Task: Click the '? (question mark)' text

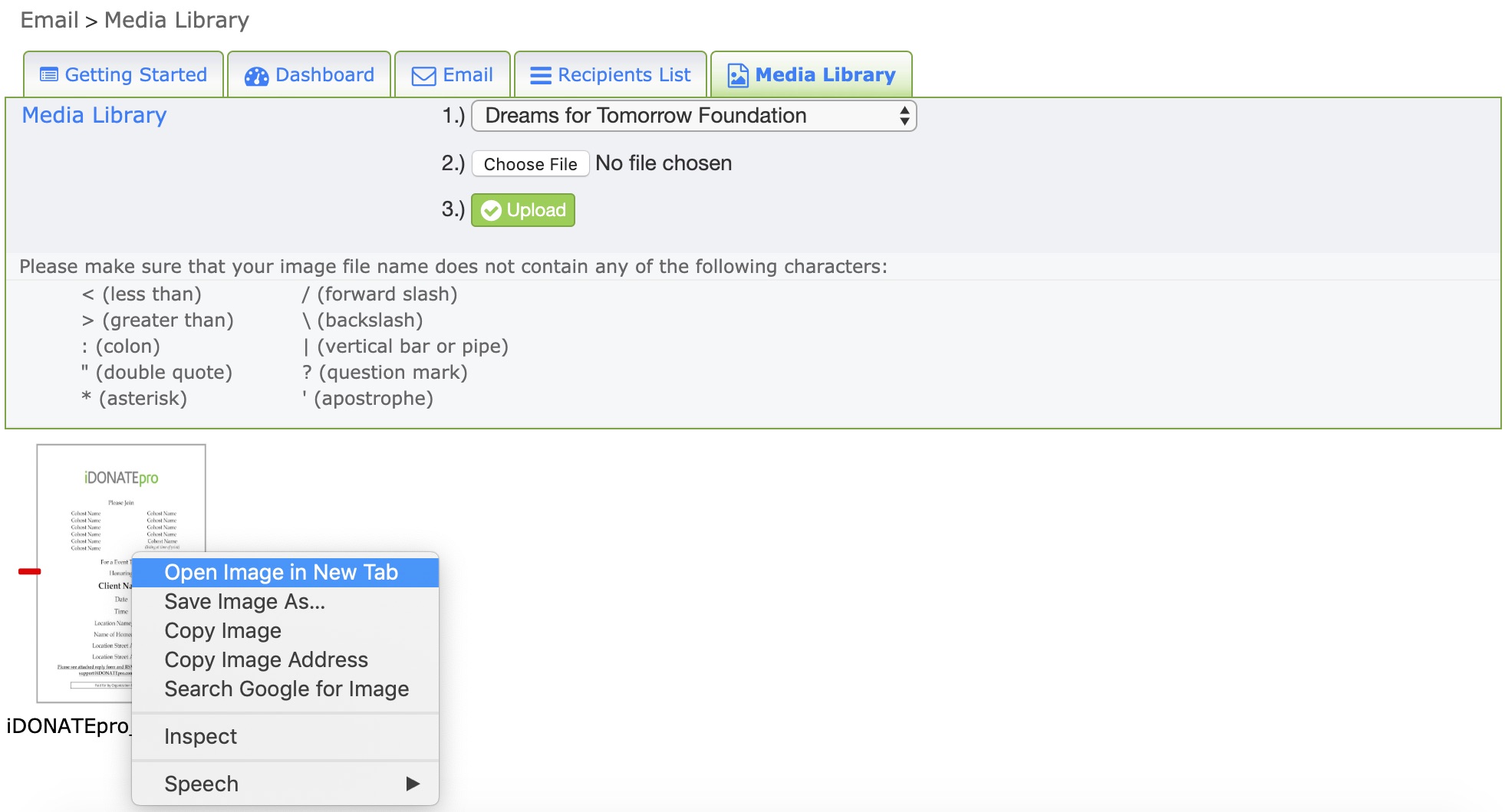Action: [385, 373]
